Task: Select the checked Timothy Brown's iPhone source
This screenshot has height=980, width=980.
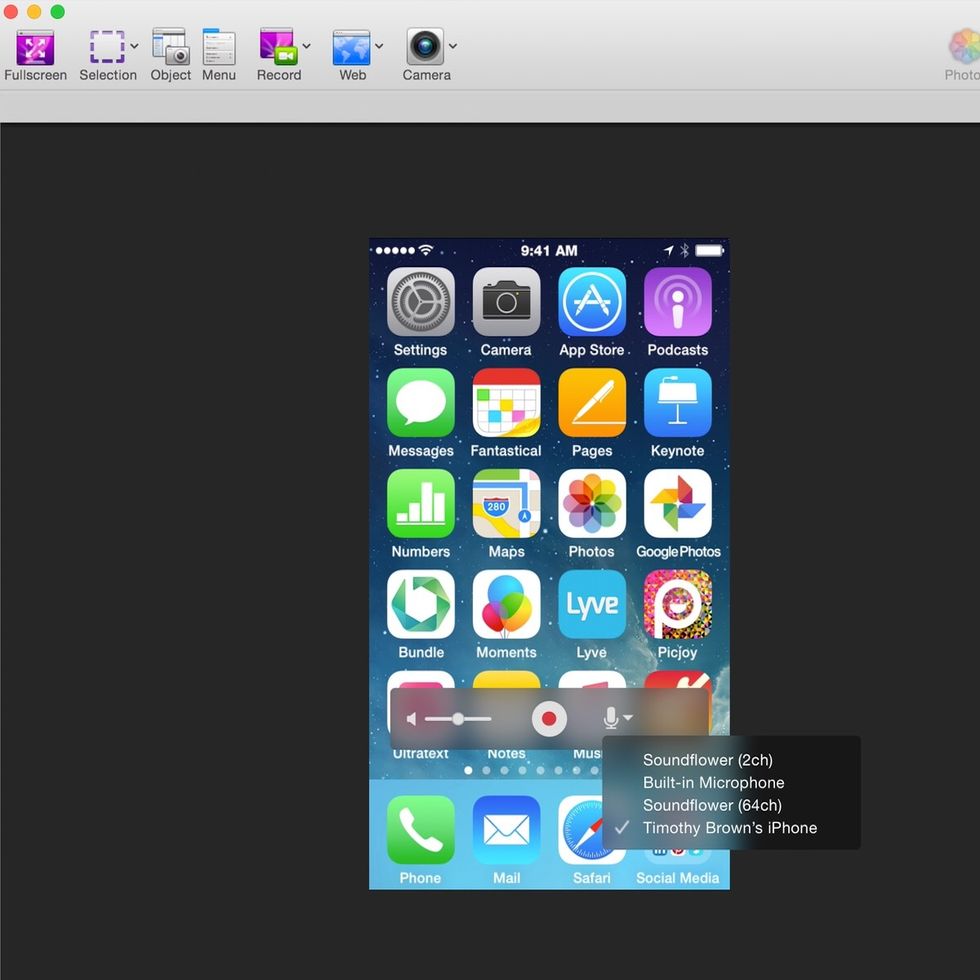Action: pyautogui.click(x=729, y=828)
